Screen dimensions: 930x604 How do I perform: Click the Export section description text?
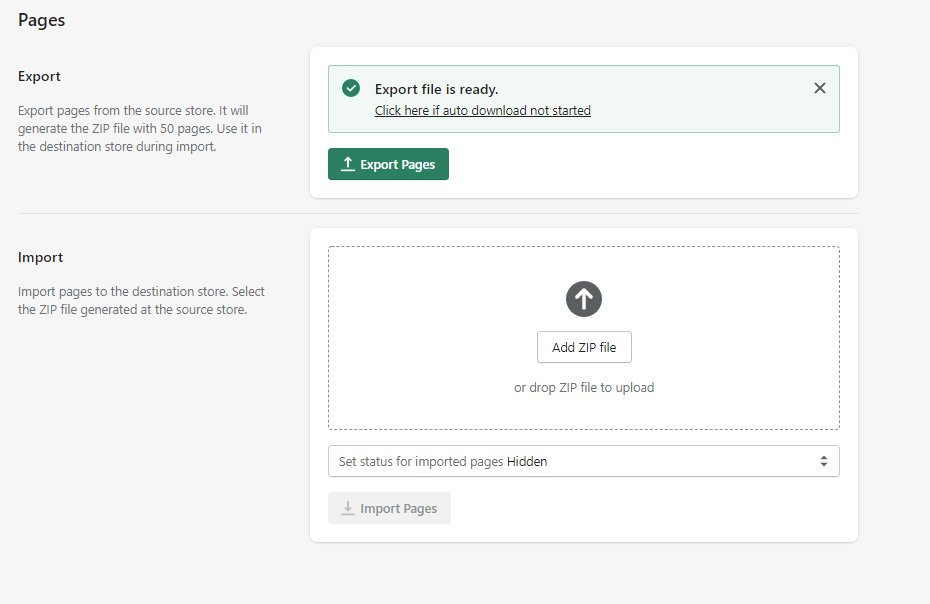[x=140, y=129]
